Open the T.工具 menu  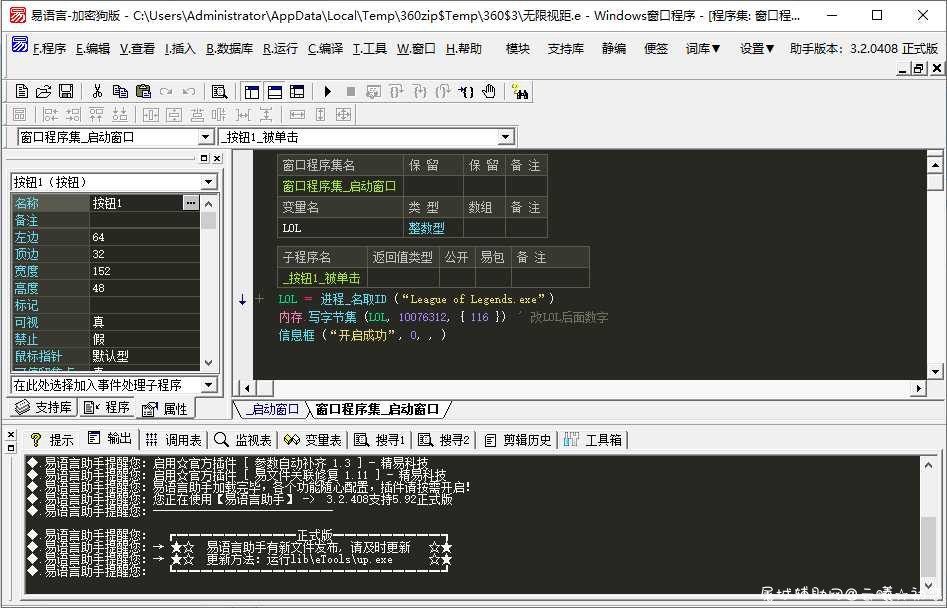point(370,49)
